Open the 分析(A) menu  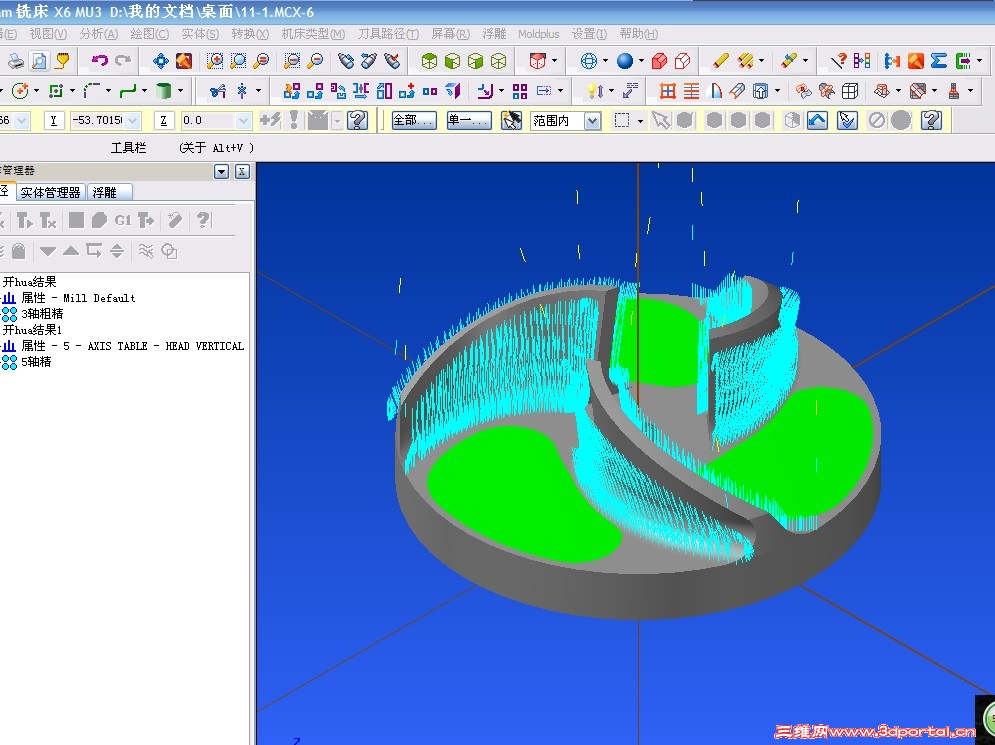click(x=98, y=34)
